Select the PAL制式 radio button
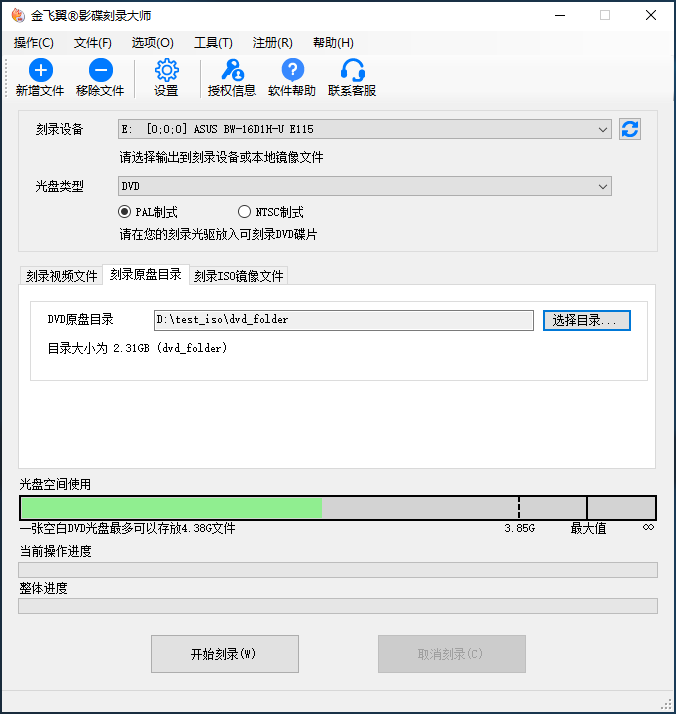This screenshot has width=676, height=714. 125,212
